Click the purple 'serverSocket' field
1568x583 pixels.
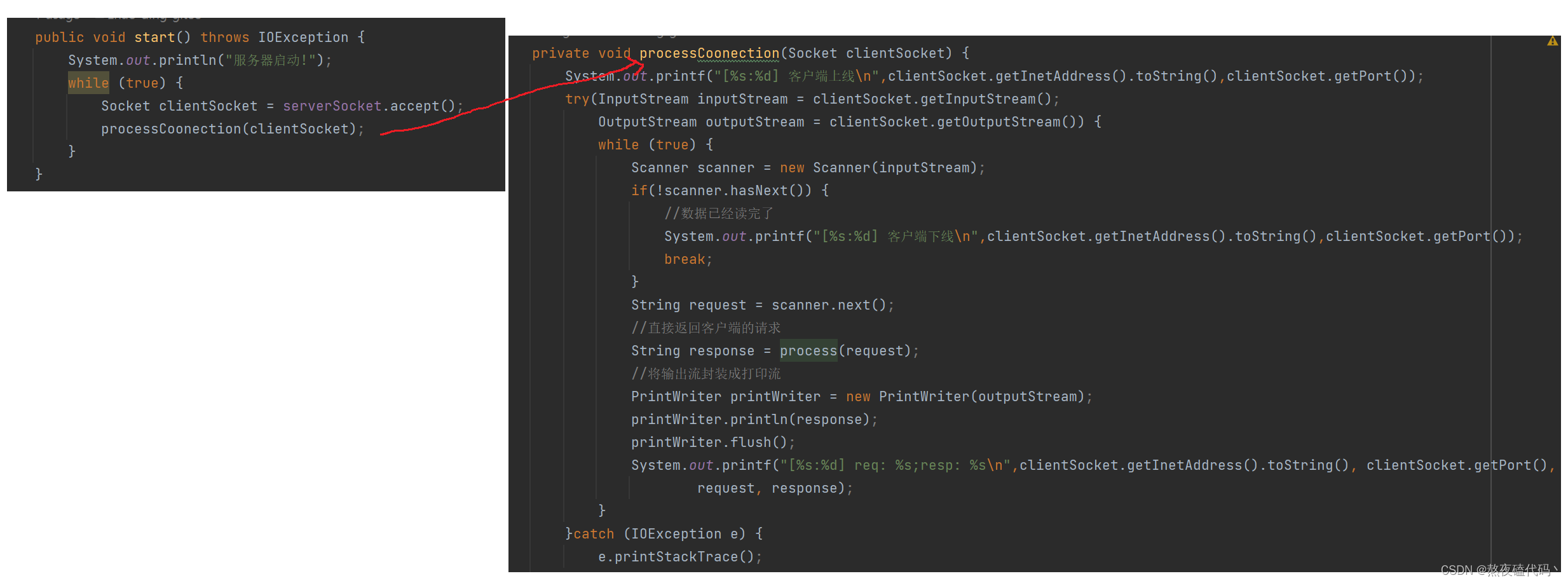point(332,106)
